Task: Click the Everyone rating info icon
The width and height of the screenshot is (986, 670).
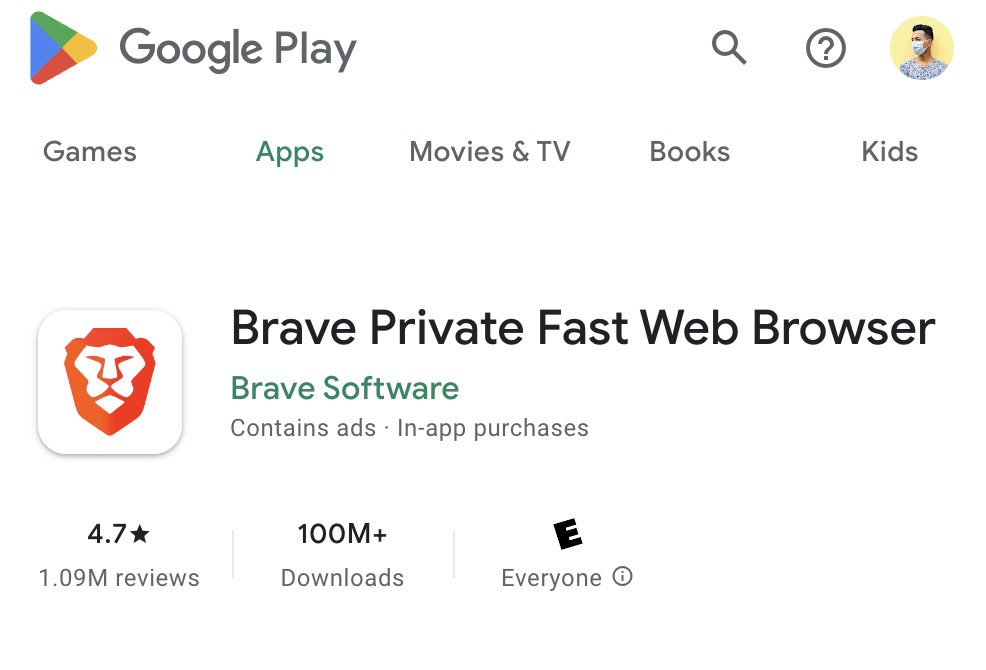Action: [623, 576]
